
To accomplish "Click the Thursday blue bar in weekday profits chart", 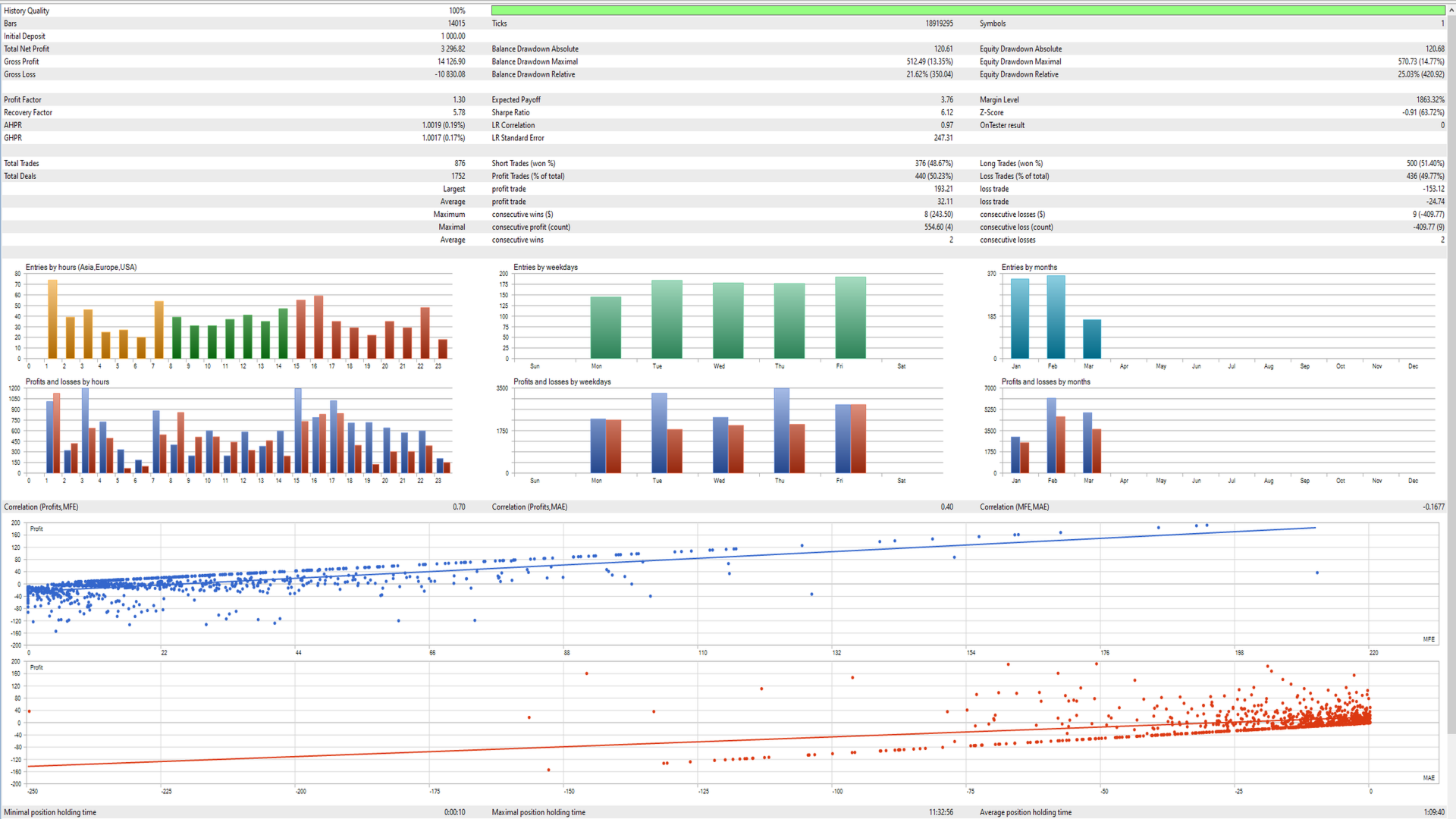I will 781,431.
